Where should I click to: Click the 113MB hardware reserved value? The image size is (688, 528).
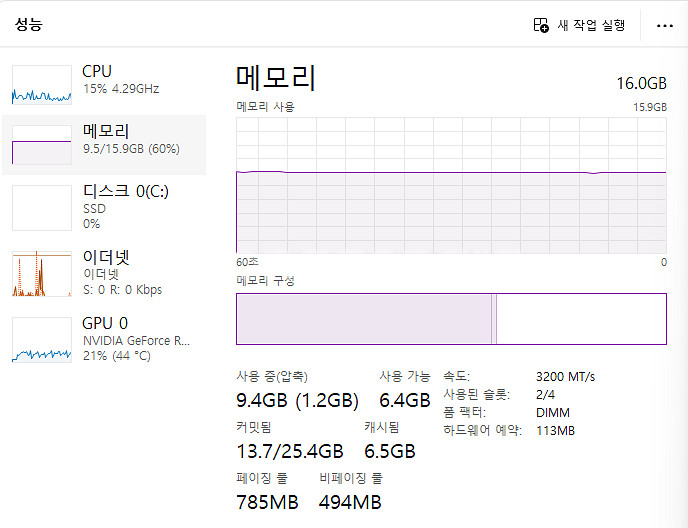pyautogui.click(x=555, y=431)
